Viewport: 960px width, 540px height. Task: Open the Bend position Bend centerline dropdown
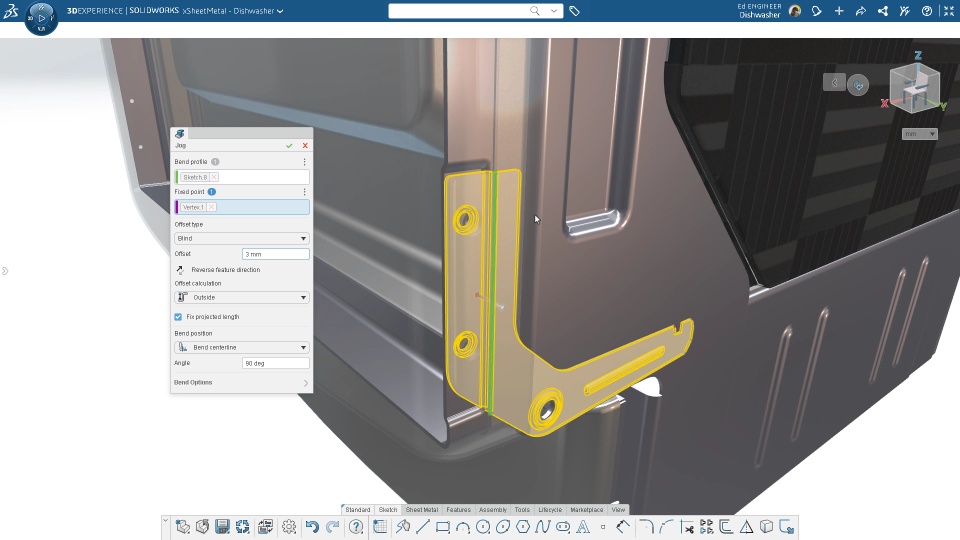[242, 347]
